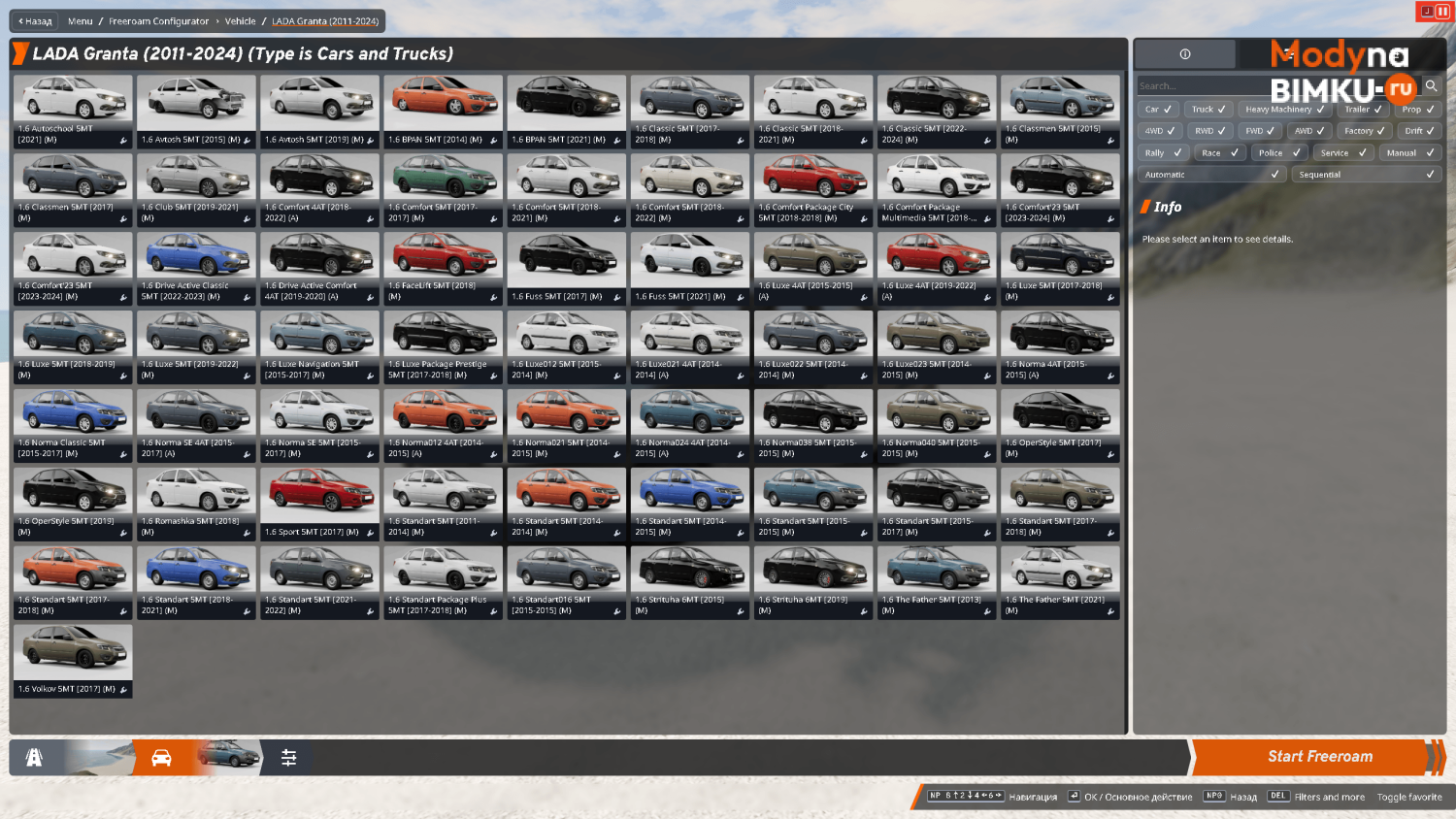The width and height of the screenshot is (1456, 819).
Task: Click the Start Freeroam button
Action: [1319, 757]
